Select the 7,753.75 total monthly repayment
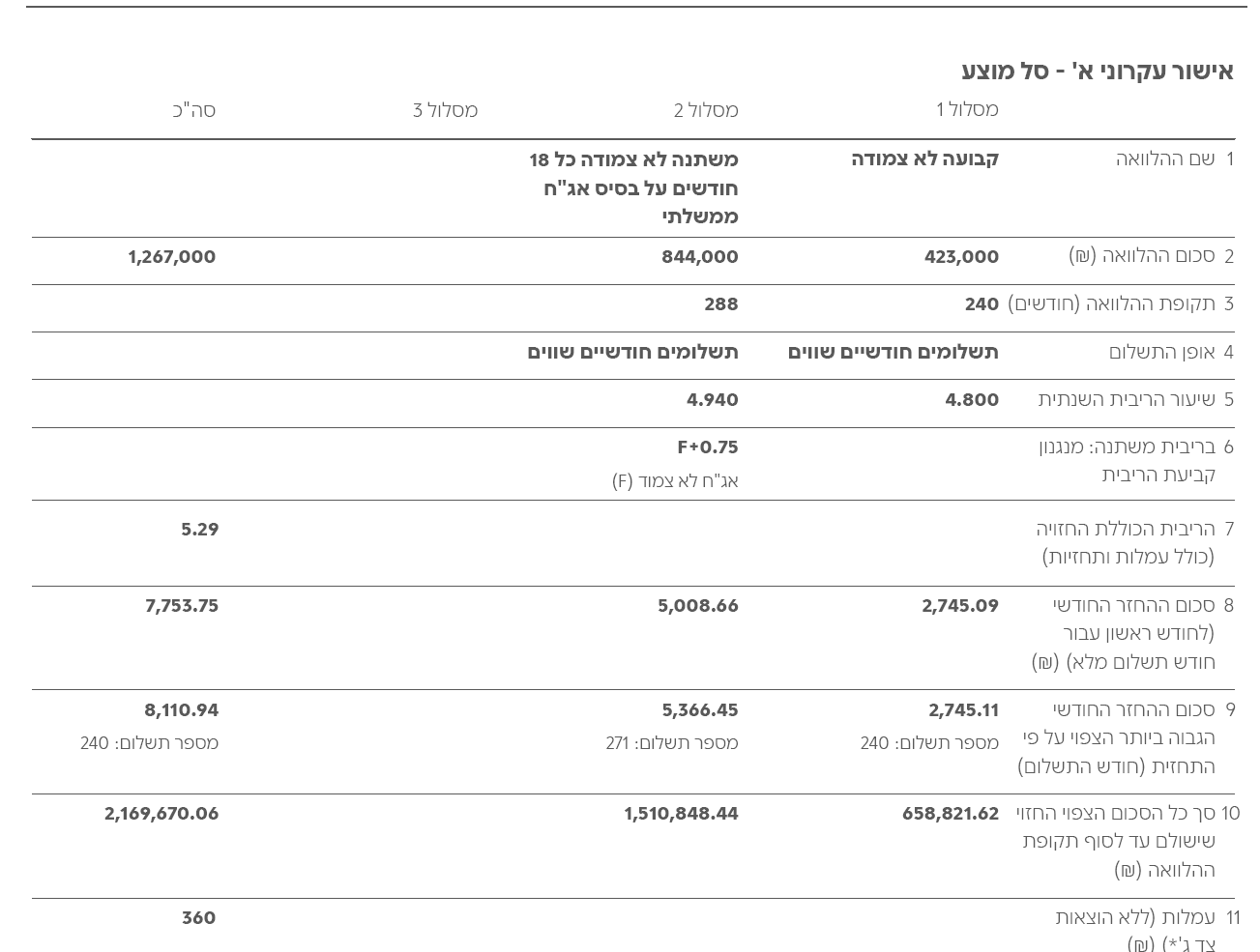This screenshot has width=1260, height=952. pyautogui.click(x=182, y=606)
